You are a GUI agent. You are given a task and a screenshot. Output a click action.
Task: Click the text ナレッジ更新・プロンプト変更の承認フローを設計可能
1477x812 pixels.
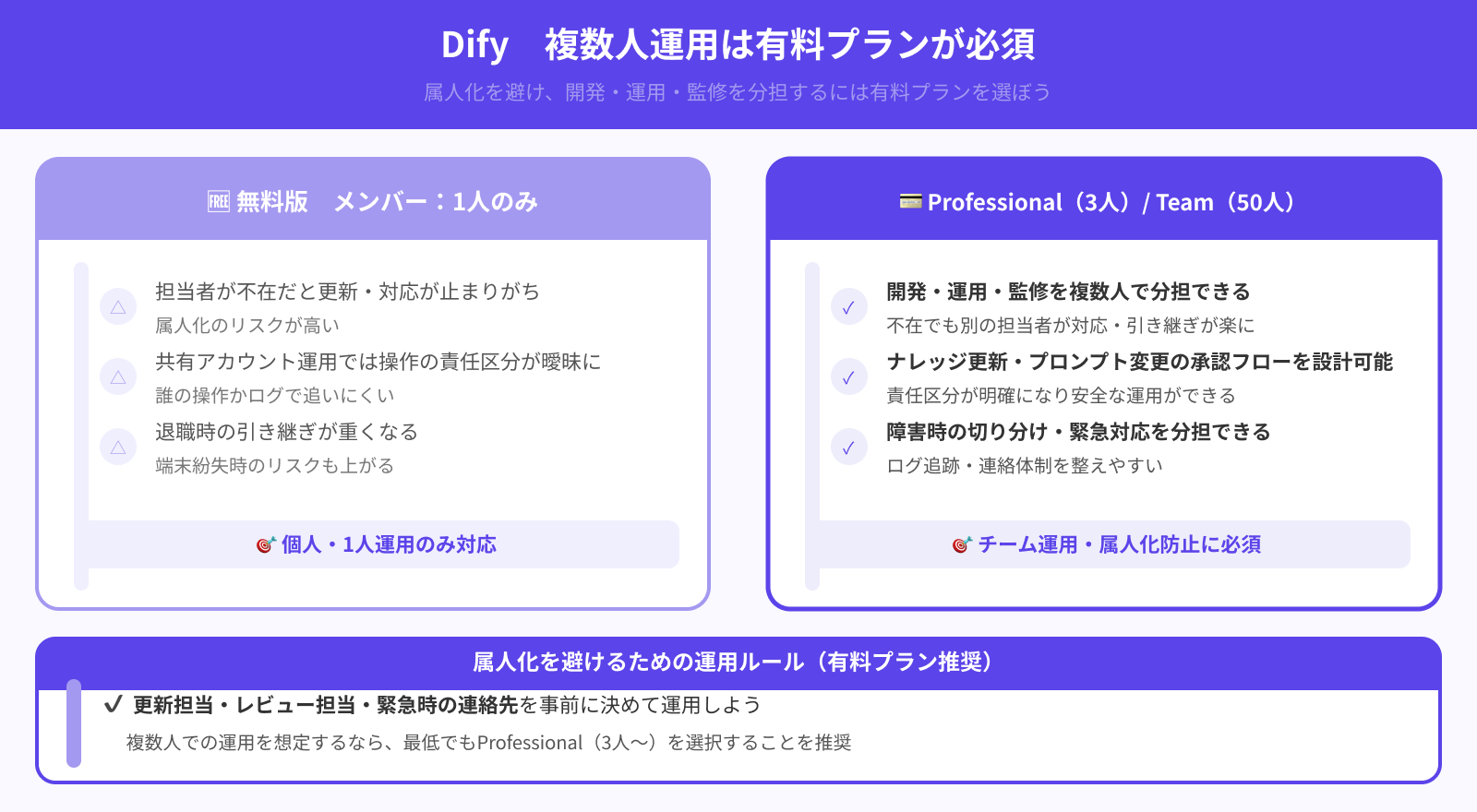1140,362
